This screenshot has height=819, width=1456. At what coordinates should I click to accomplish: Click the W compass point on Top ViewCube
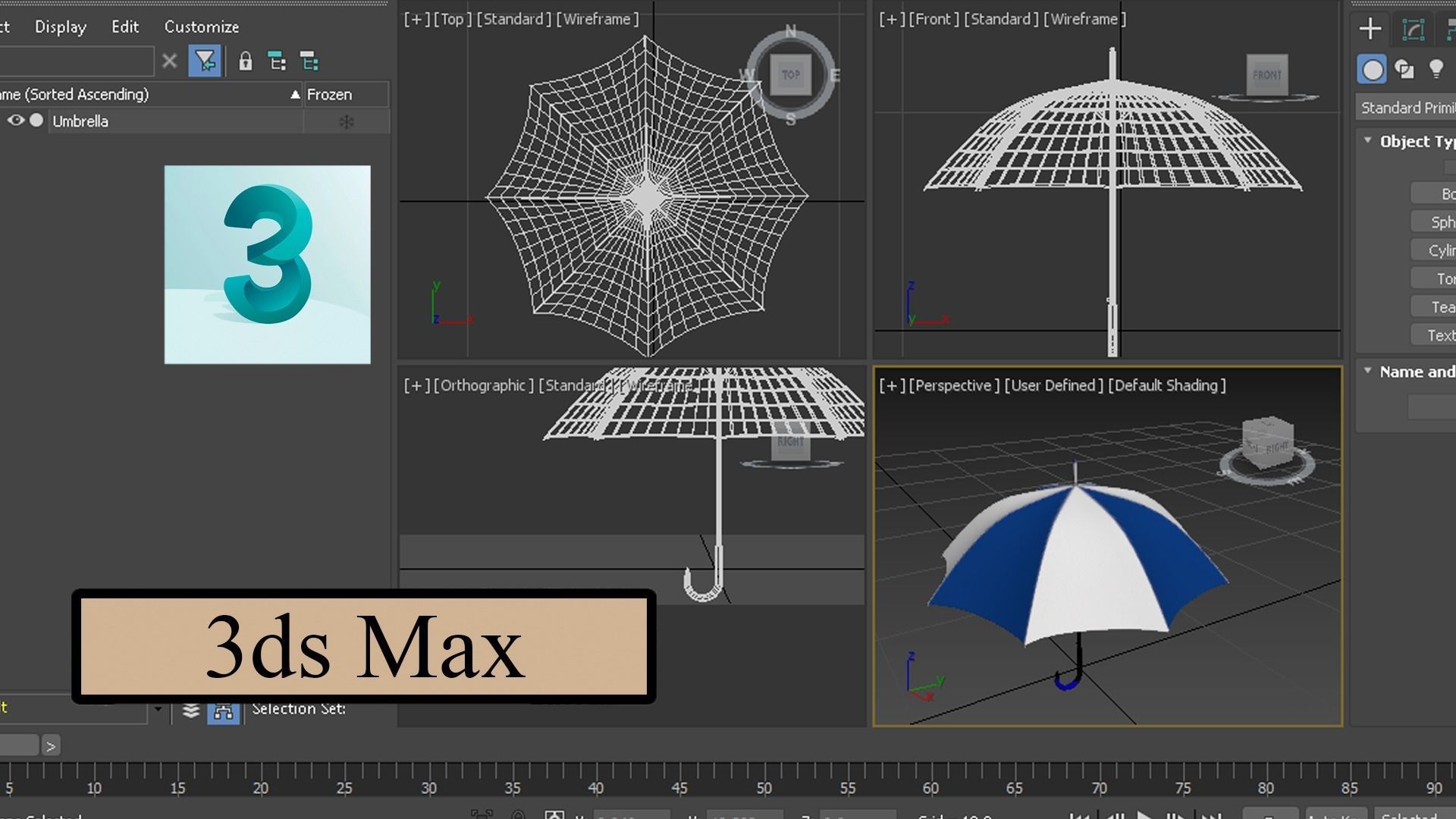(747, 74)
